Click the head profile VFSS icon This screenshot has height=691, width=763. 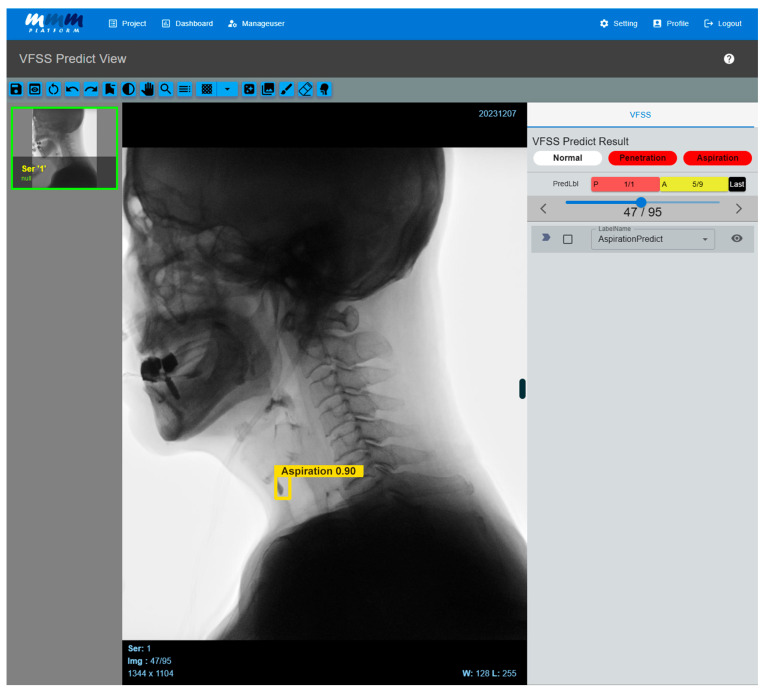click(324, 89)
